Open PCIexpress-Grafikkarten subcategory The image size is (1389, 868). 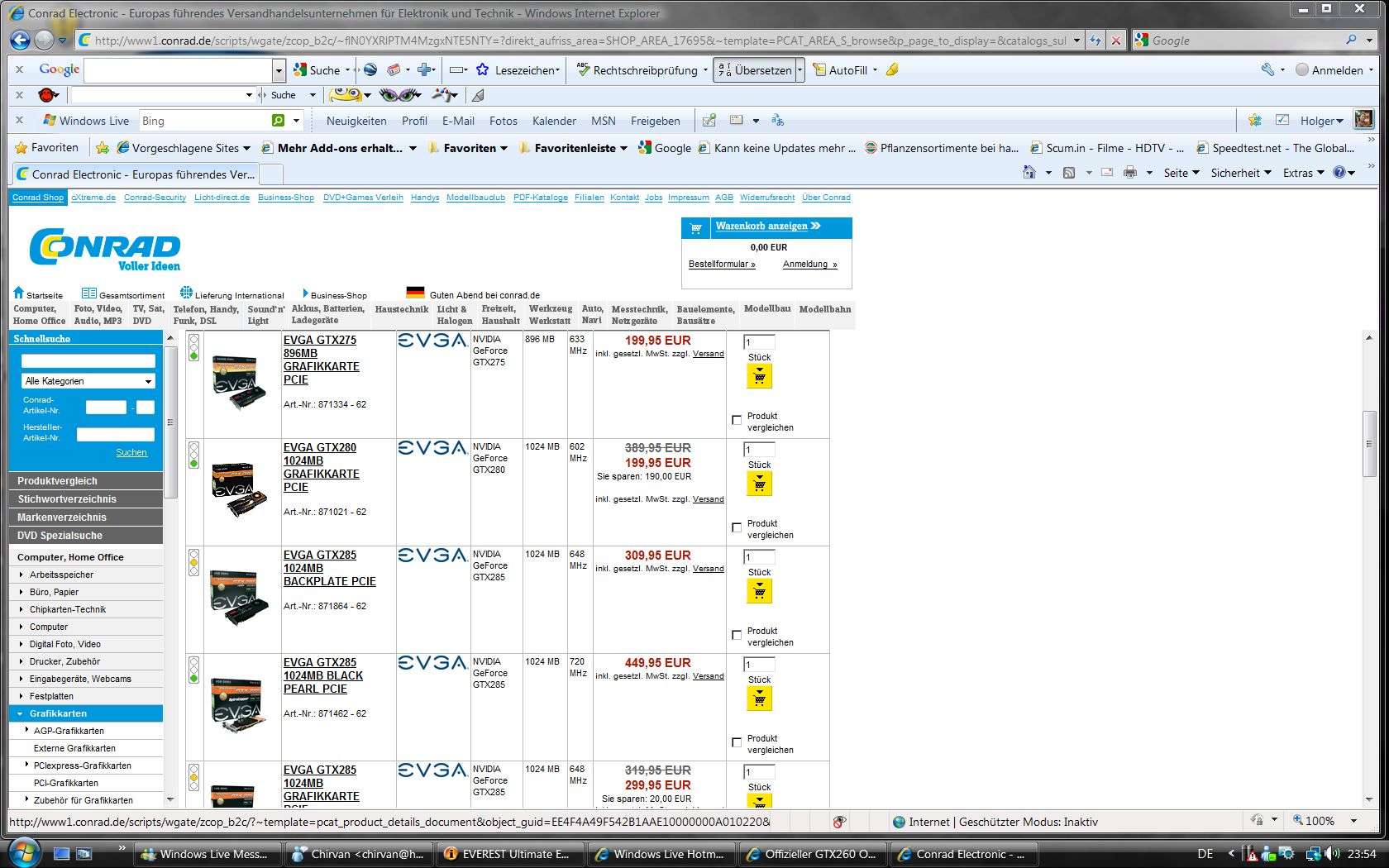click(83, 765)
